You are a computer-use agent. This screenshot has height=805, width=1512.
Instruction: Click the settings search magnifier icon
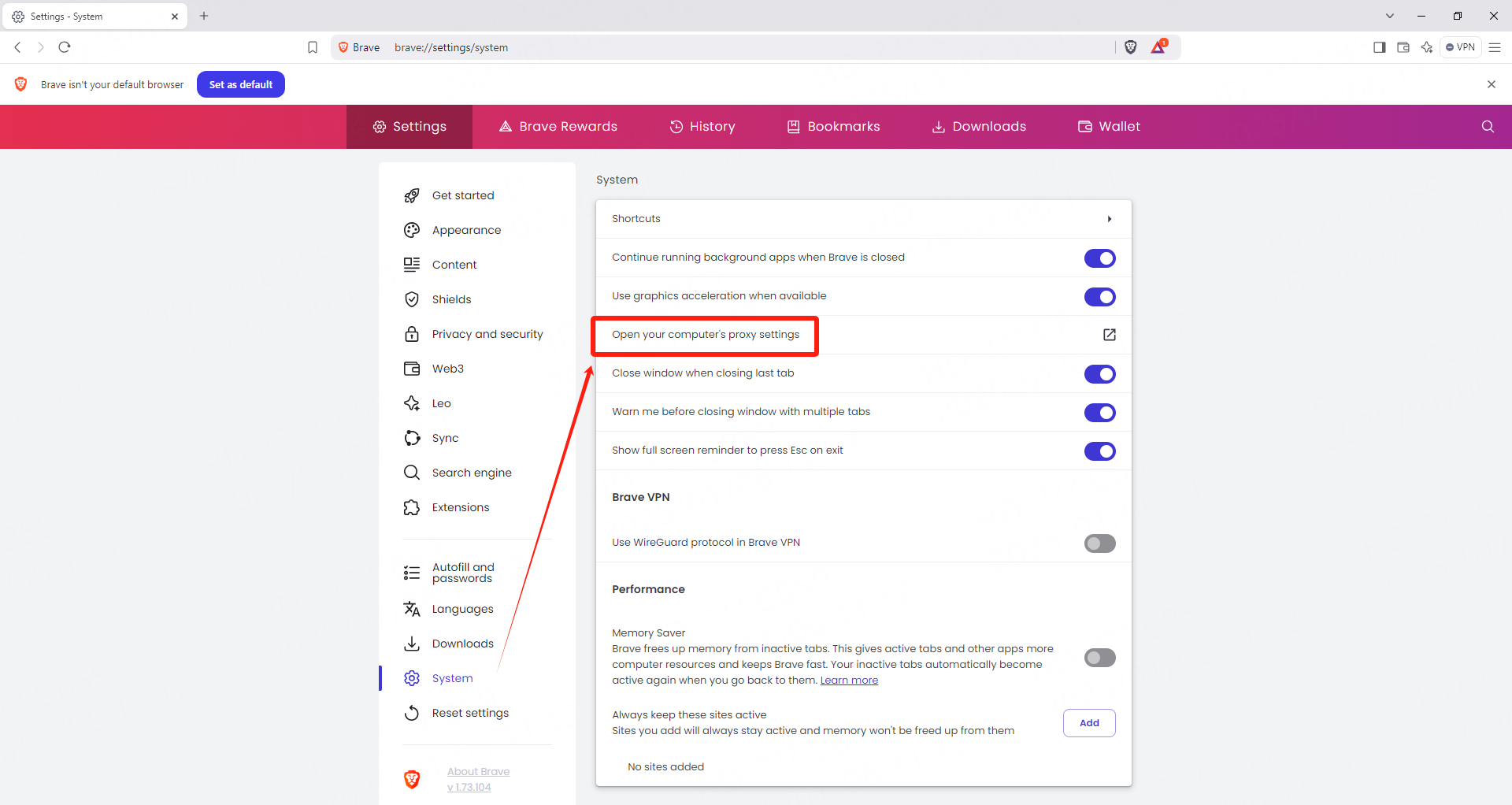1488,127
